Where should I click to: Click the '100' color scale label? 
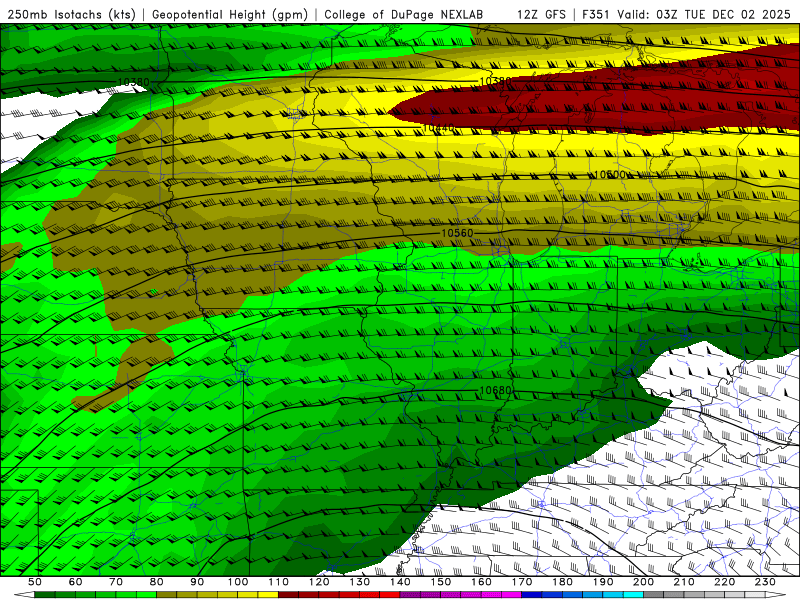click(238, 582)
